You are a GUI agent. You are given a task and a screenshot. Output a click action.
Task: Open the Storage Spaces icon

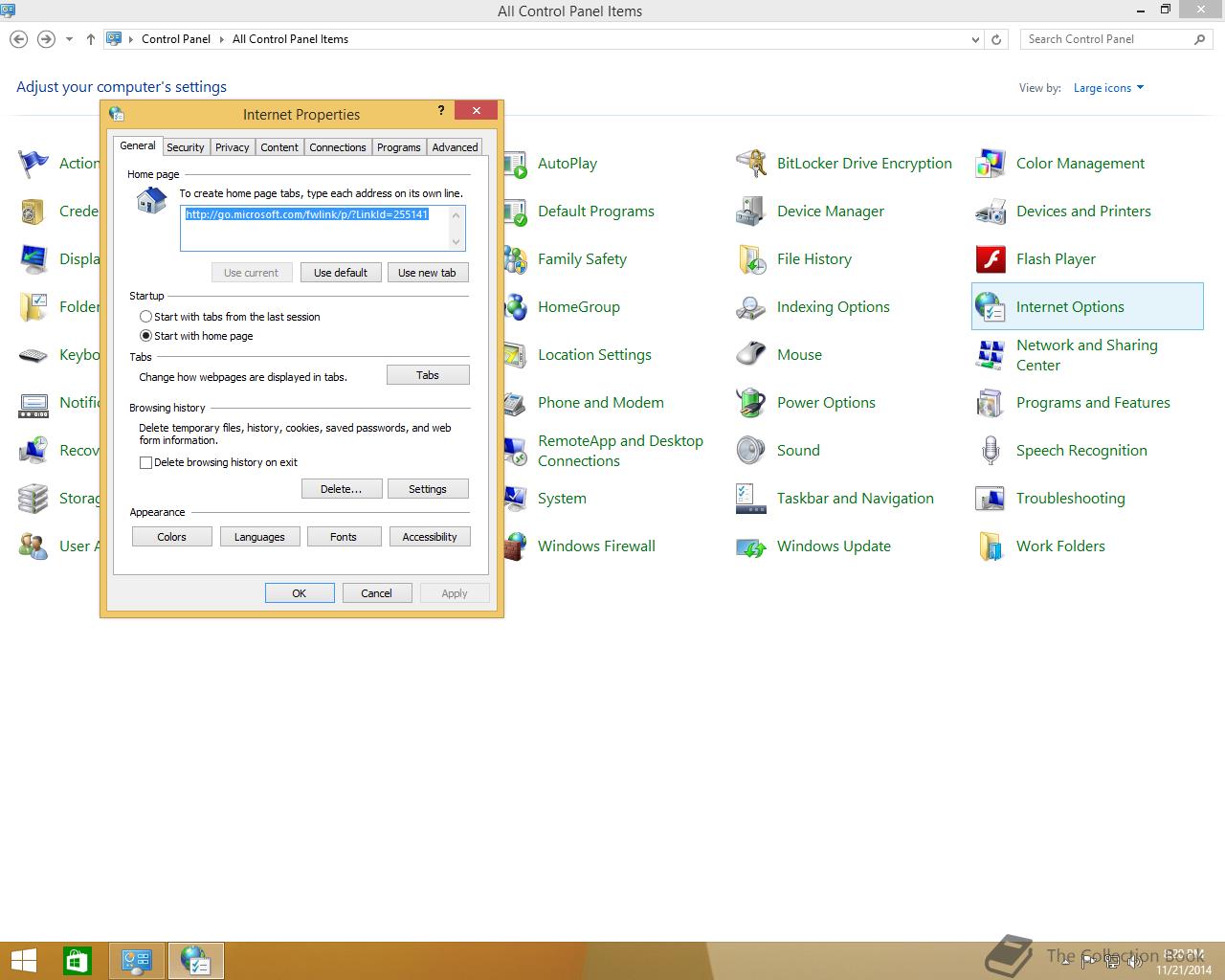(x=33, y=499)
